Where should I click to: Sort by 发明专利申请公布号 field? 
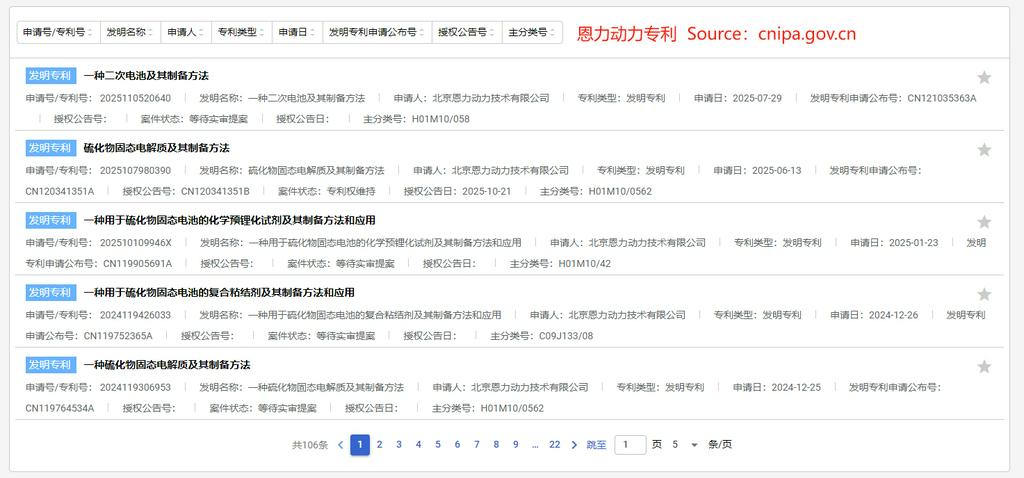click(x=377, y=33)
